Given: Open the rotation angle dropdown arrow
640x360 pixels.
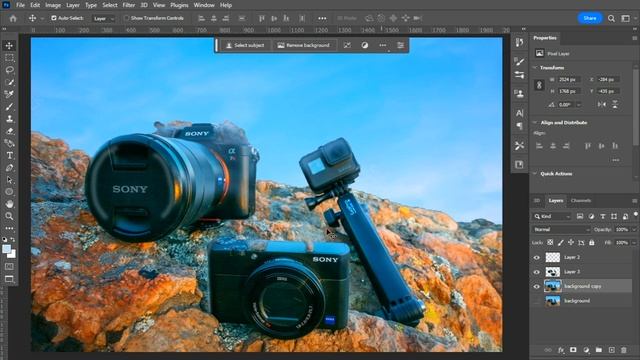Looking at the screenshot, I should pos(578,104).
